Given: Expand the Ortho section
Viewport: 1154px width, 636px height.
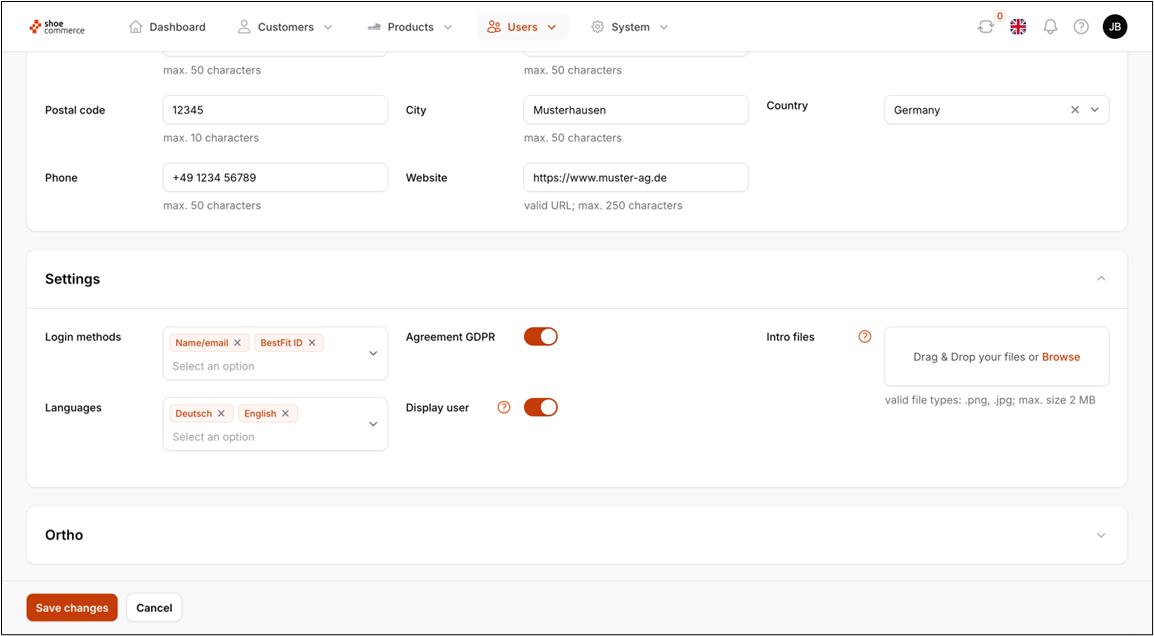Looking at the screenshot, I should pyautogui.click(x=1101, y=535).
